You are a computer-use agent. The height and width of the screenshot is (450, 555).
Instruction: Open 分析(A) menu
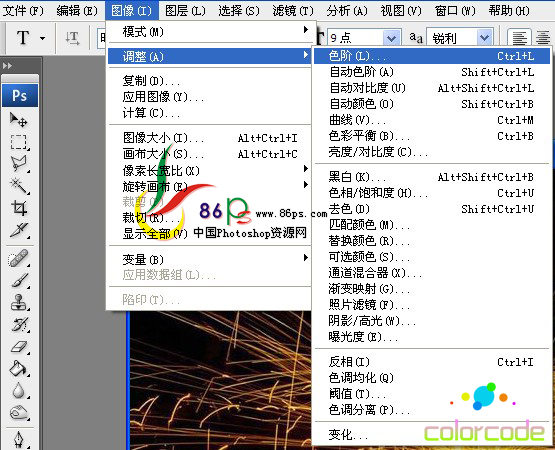(x=347, y=11)
